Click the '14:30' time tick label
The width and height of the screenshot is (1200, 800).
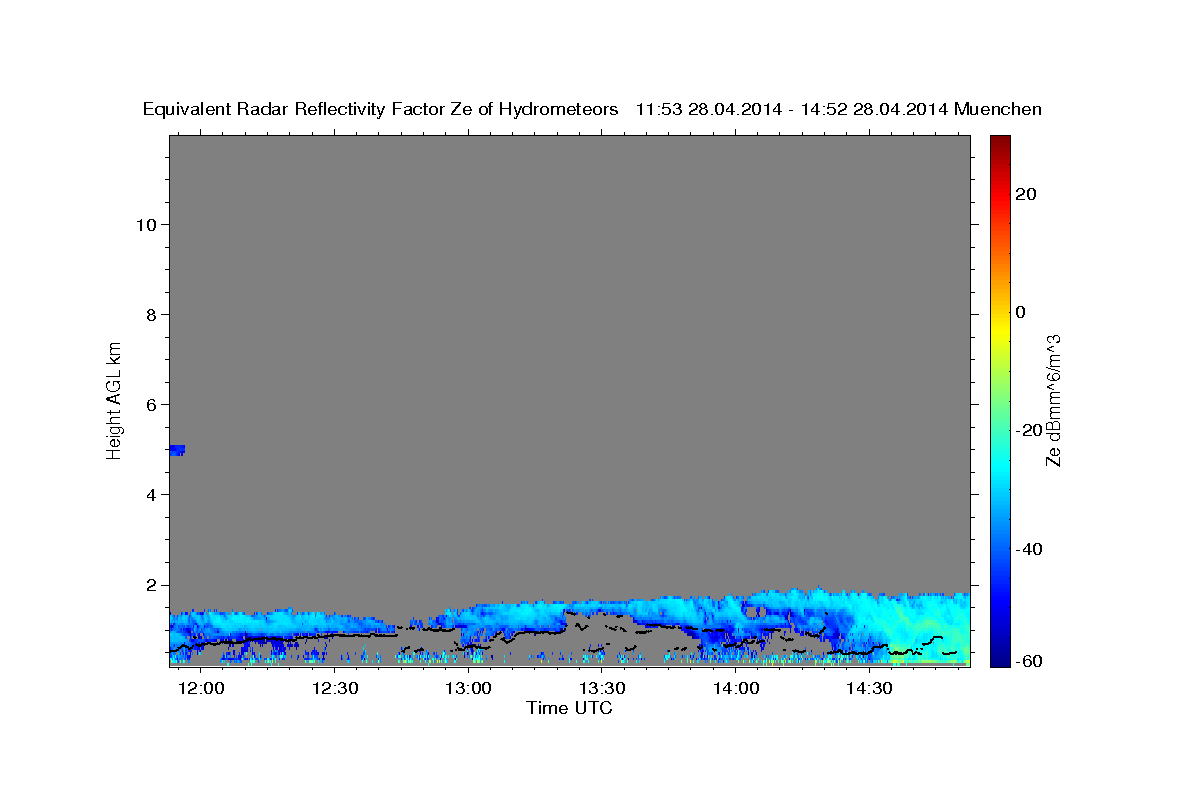point(870,689)
